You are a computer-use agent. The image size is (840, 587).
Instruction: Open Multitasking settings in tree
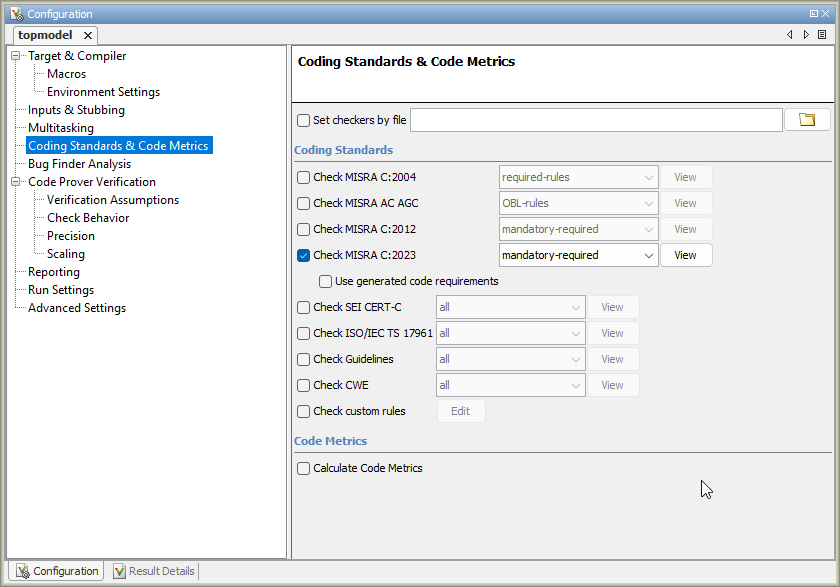tap(61, 128)
